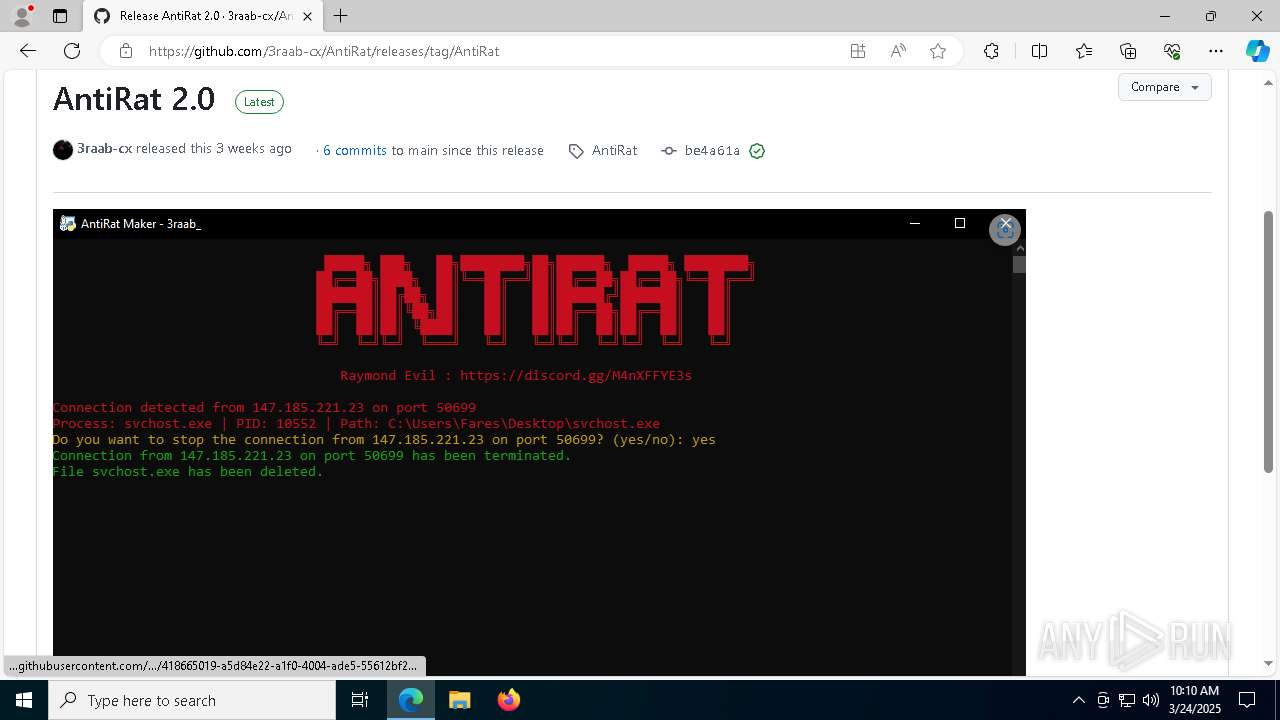This screenshot has width=1280, height=720.
Task: Open commit be4a61a link
Action: (x=712, y=151)
